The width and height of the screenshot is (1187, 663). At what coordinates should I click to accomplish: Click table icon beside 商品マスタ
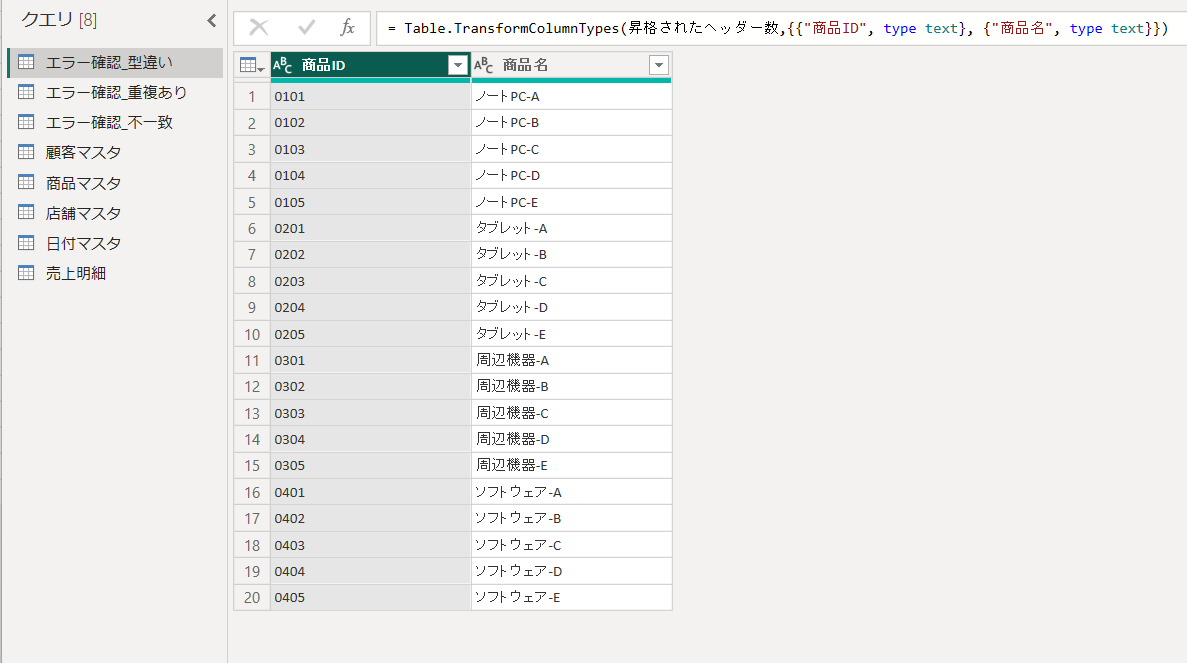[26, 182]
